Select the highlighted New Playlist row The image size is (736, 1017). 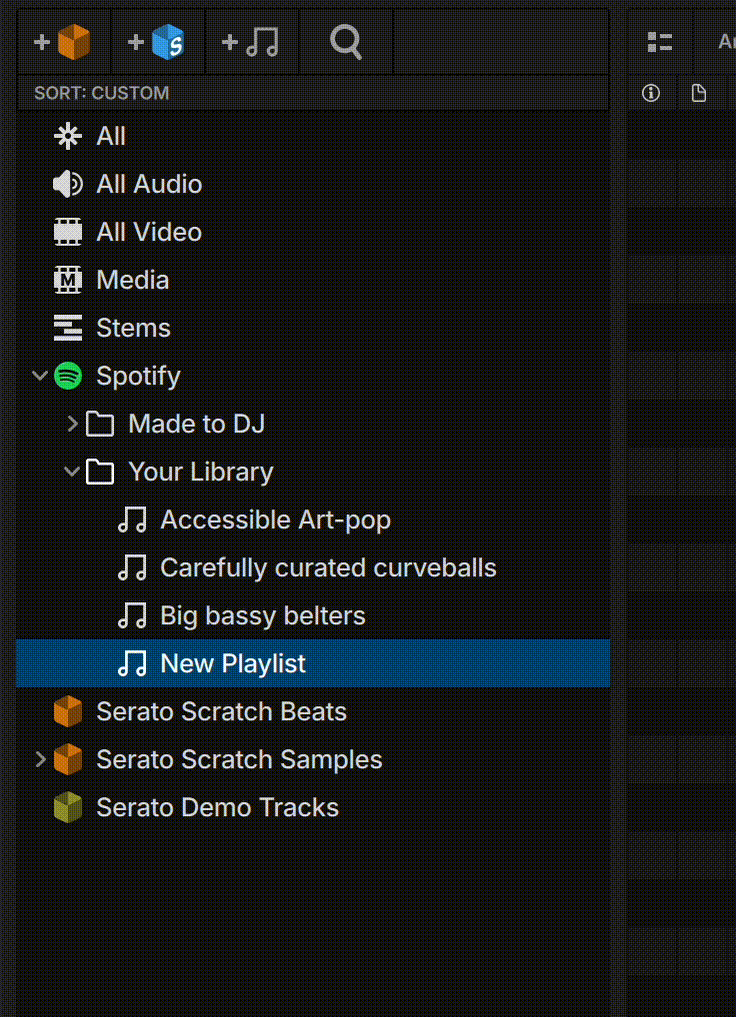[313, 664]
